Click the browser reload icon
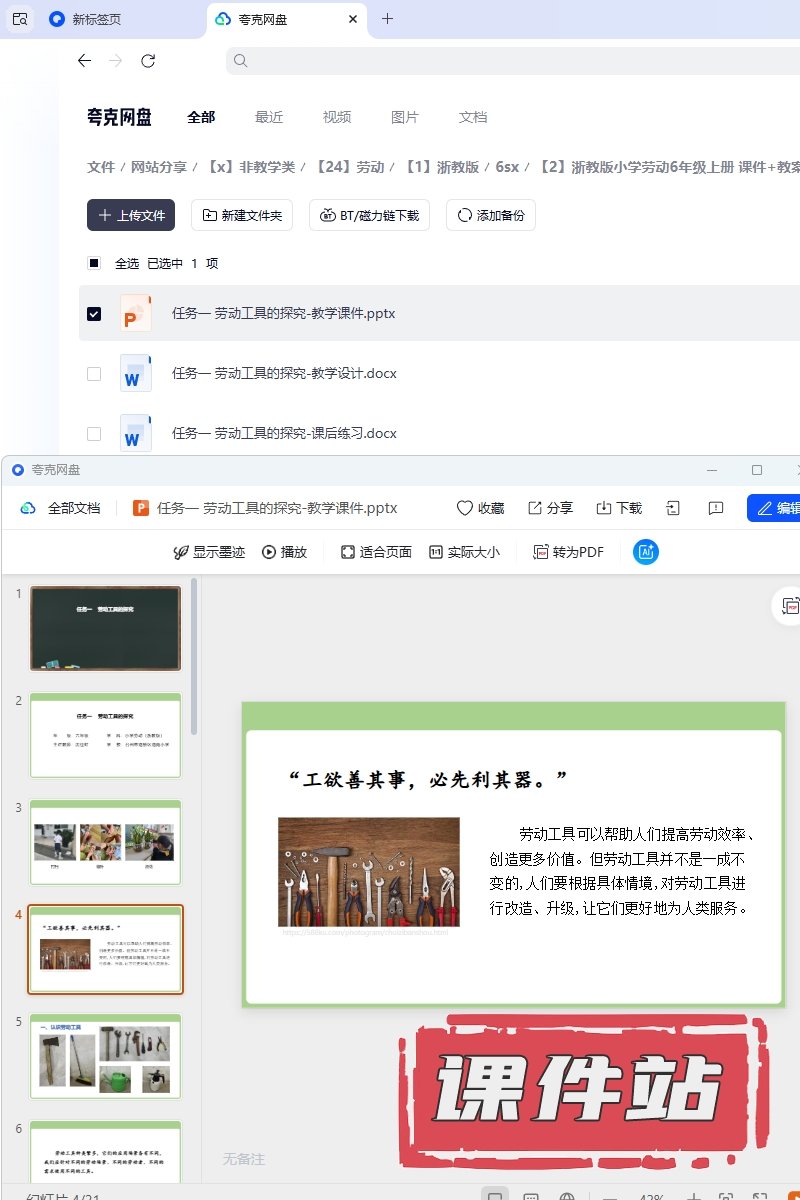The width and height of the screenshot is (800, 1200). (148, 61)
